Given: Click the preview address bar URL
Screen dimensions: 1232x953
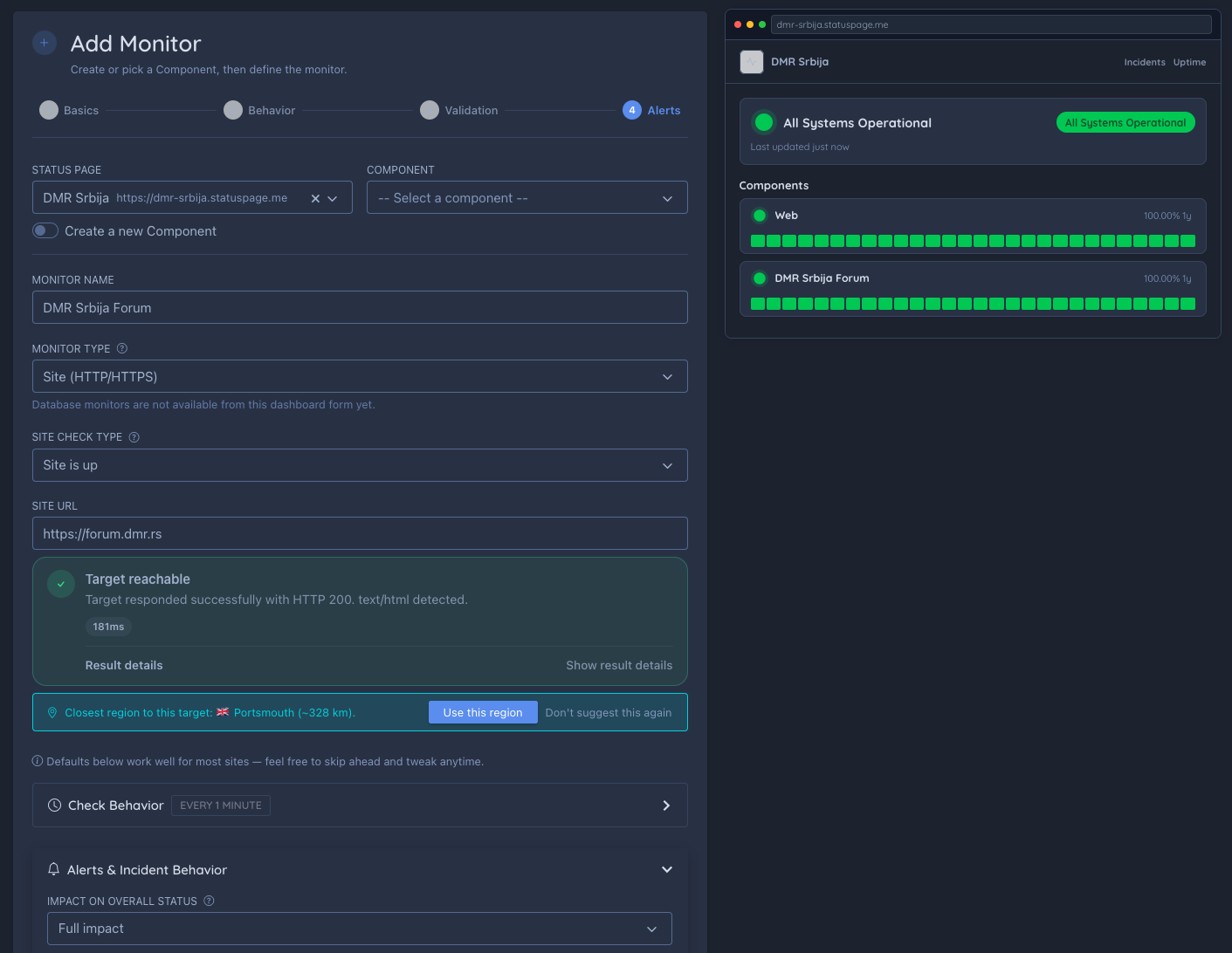Looking at the screenshot, I should 991,24.
